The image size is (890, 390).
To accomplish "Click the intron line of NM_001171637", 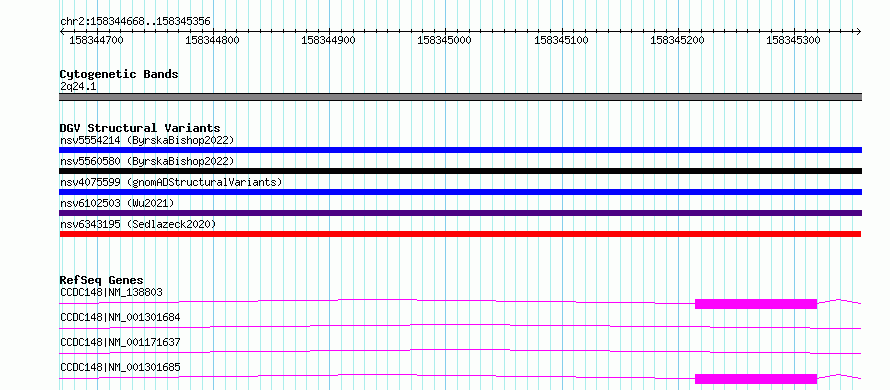I will point(460,351).
